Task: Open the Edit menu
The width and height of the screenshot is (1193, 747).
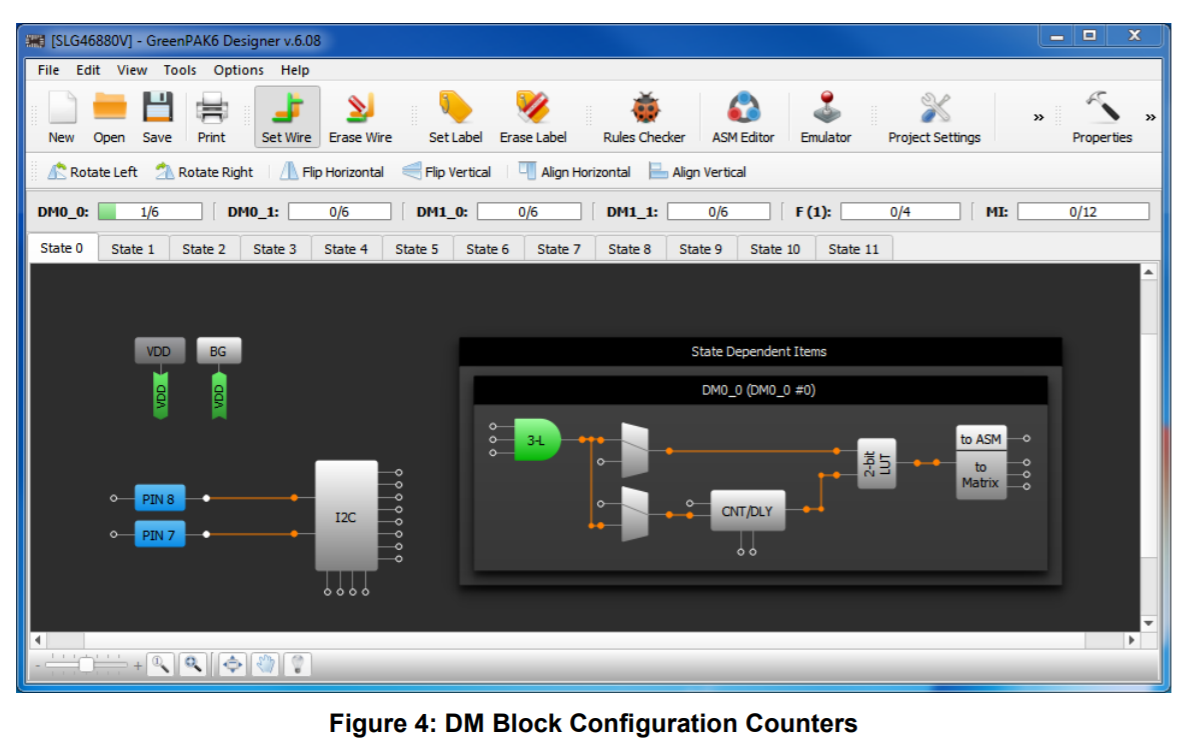Action: (x=87, y=70)
